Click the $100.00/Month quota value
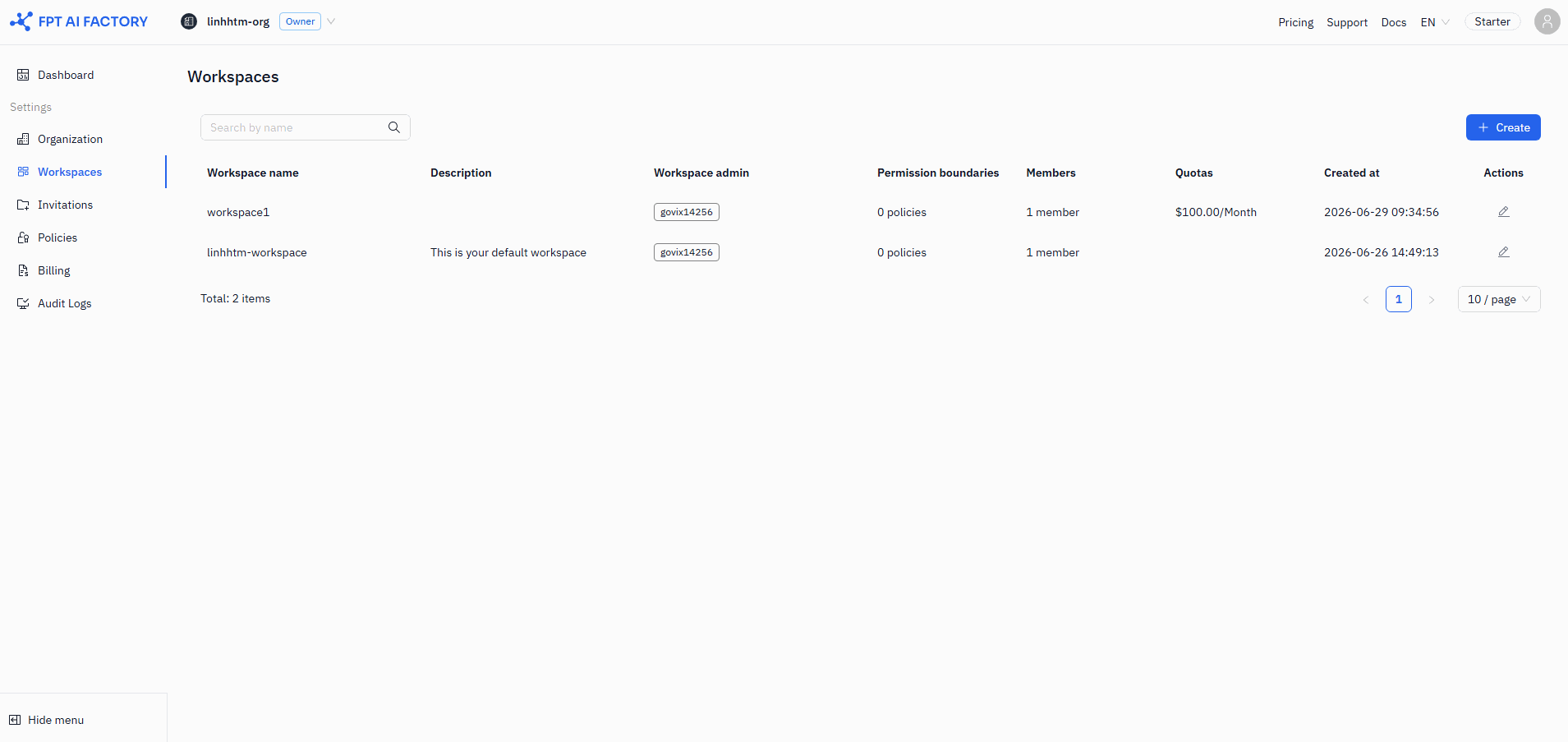 tap(1216, 212)
